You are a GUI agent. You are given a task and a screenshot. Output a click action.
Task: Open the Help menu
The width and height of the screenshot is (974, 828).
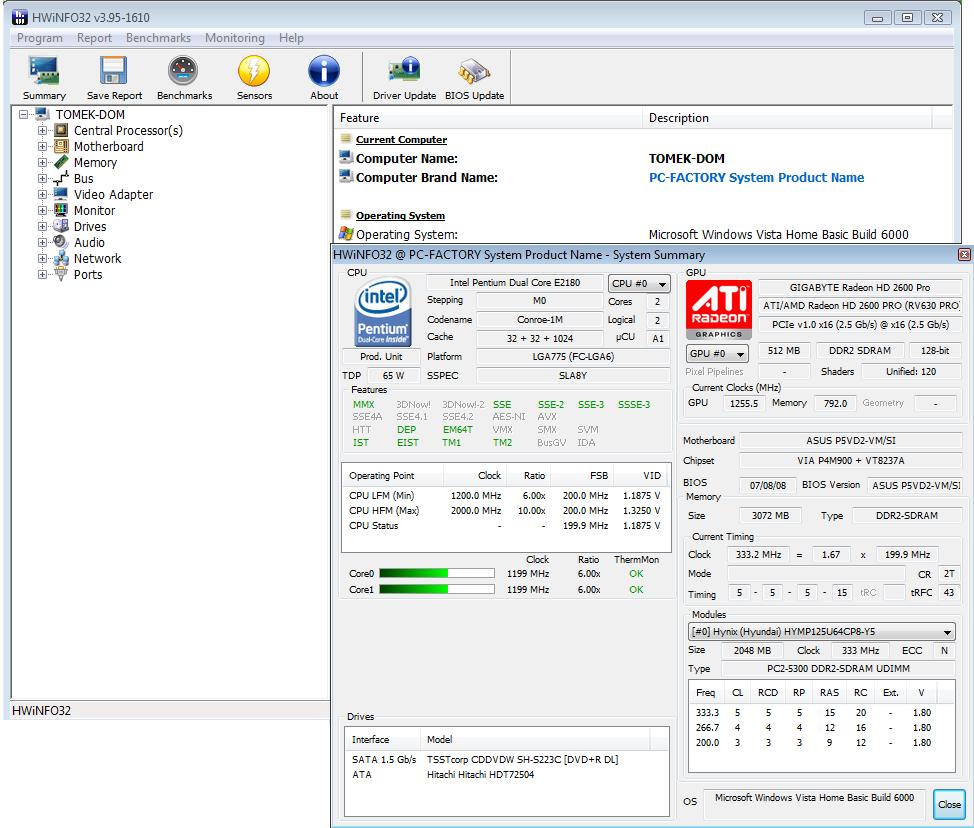[291, 38]
